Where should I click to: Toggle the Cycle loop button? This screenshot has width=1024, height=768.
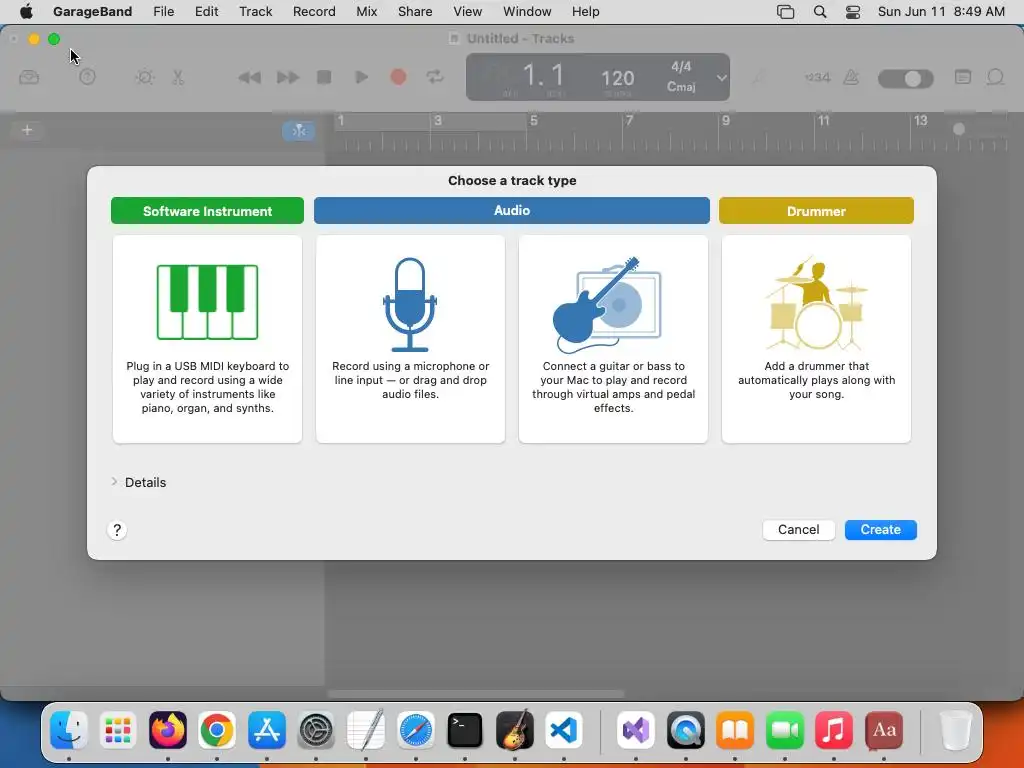435,77
